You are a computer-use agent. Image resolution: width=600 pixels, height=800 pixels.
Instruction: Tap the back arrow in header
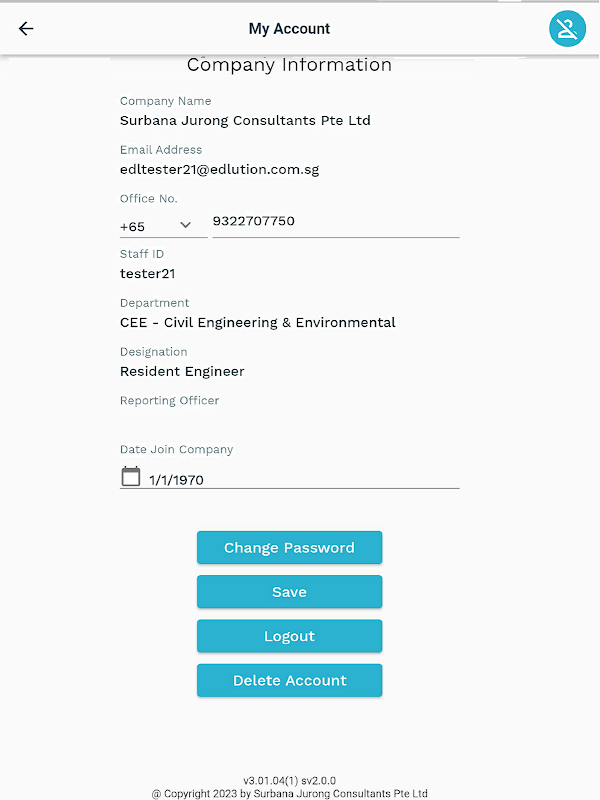click(26, 29)
